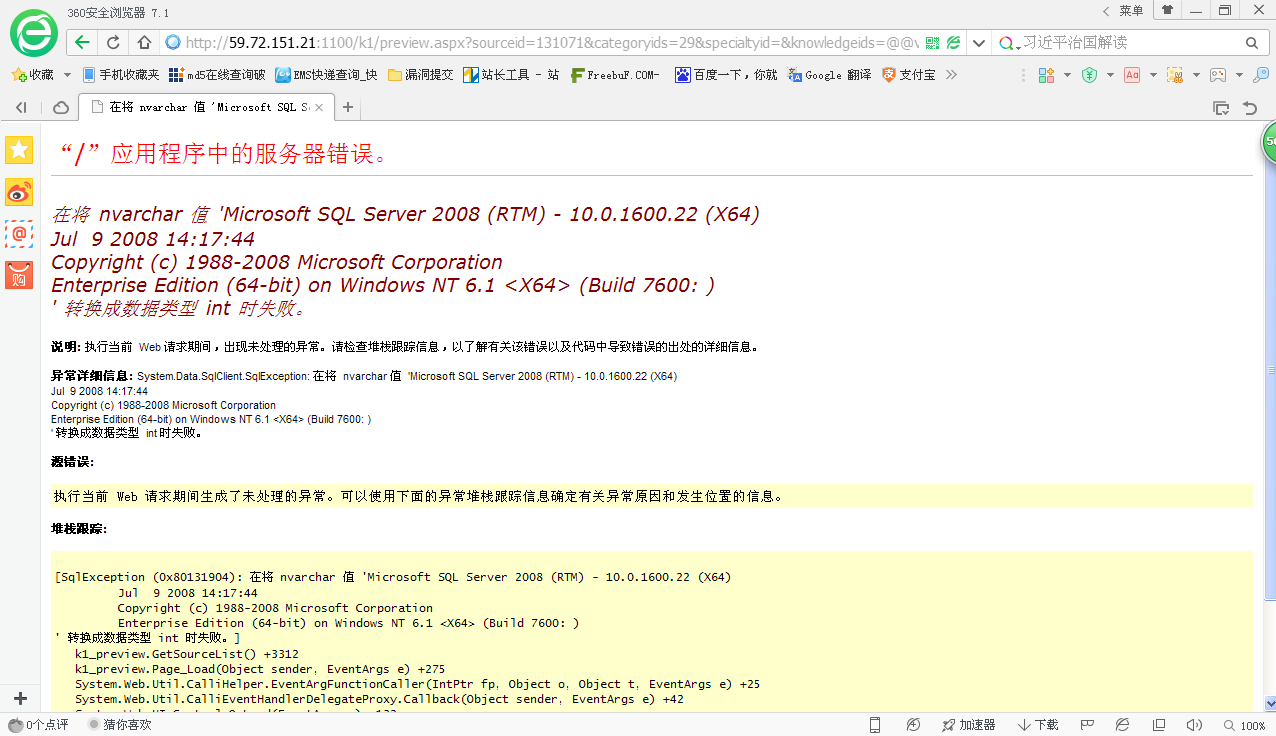The width and height of the screenshot is (1276, 736).
Task: Open search engine selector dropdown
Action: pos(1010,43)
